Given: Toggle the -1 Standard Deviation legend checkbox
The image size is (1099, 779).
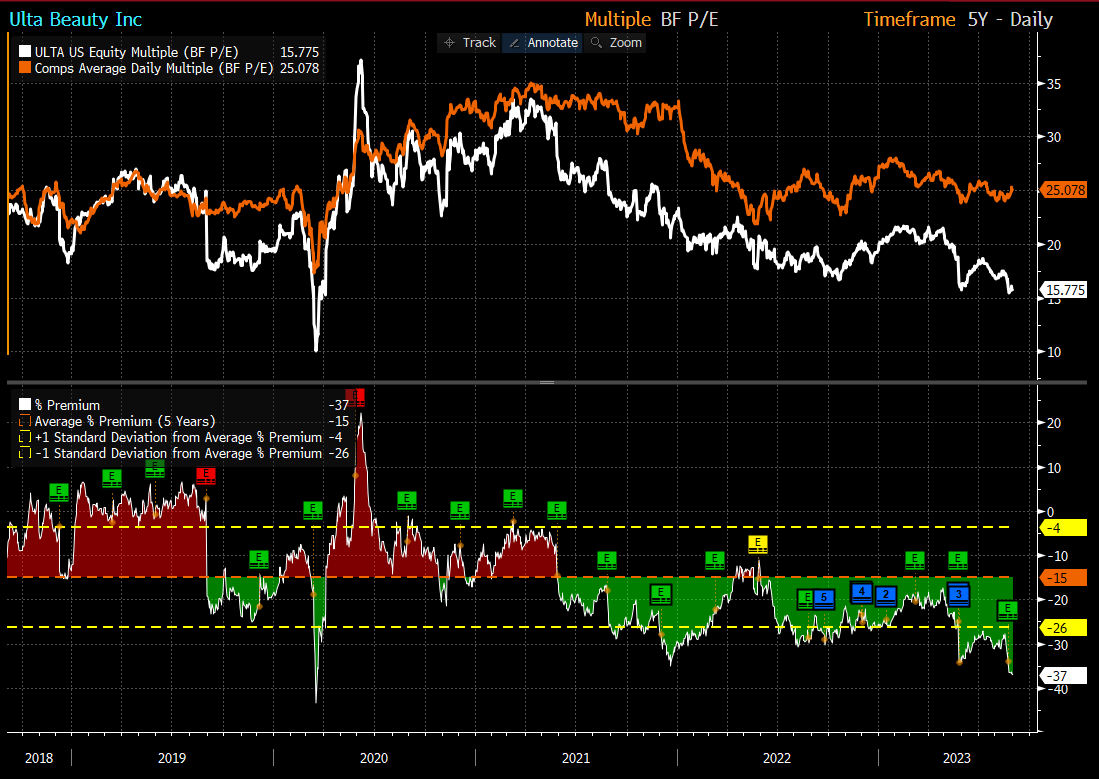Looking at the screenshot, I should tap(25, 454).
